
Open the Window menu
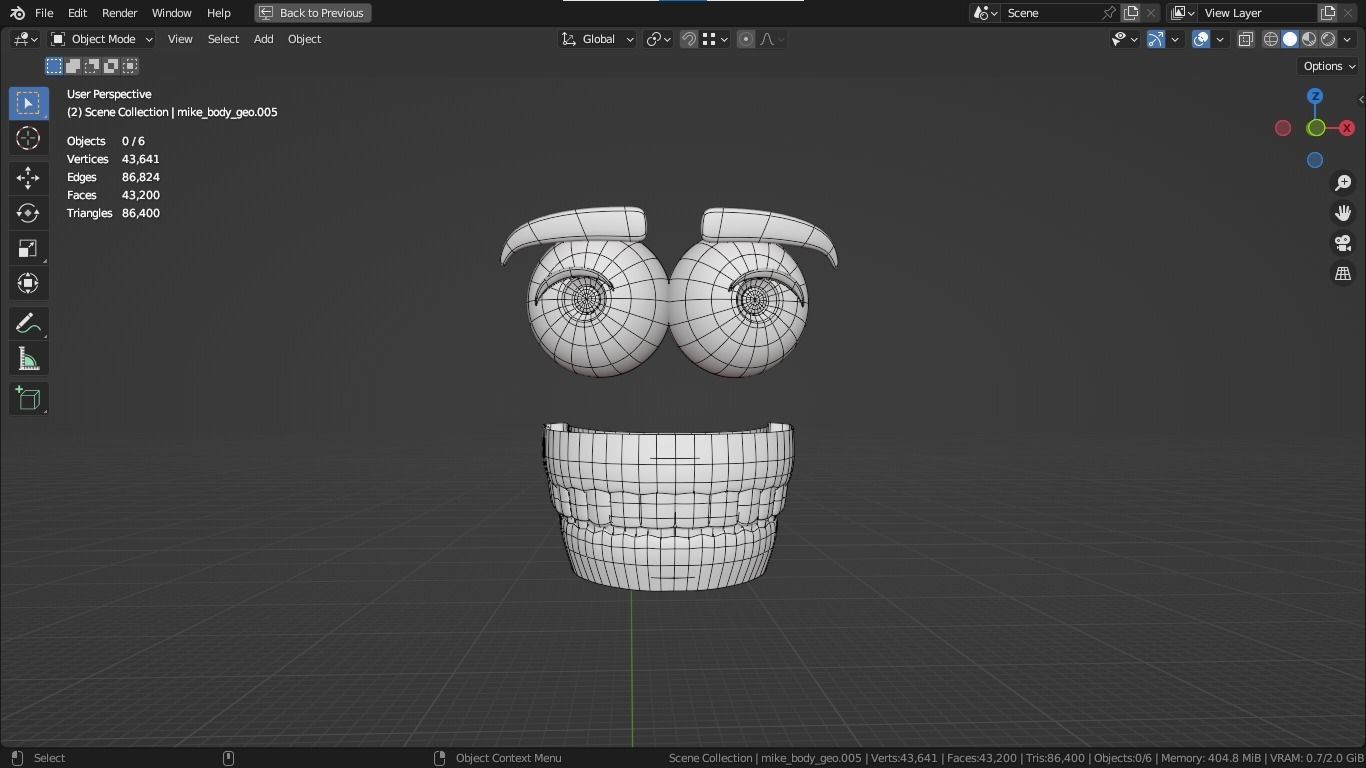point(171,13)
